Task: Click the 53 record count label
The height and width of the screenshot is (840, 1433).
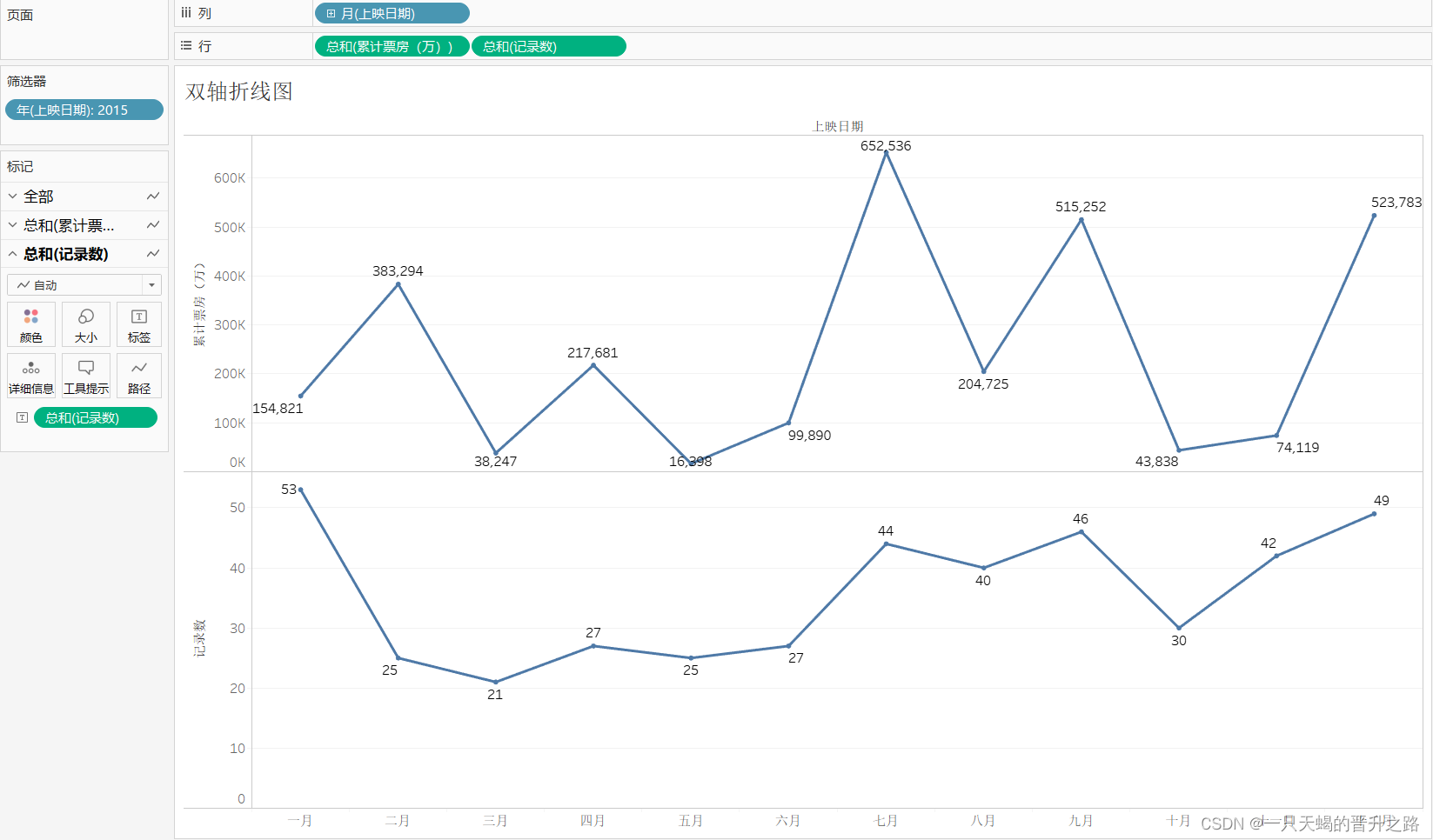Action: pyautogui.click(x=289, y=489)
